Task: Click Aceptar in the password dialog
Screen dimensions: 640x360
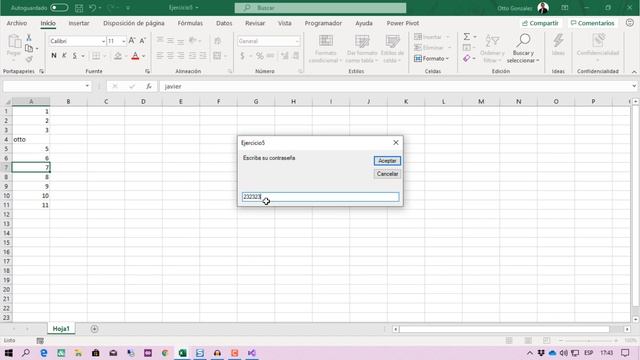Action: click(x=387, y=161)
